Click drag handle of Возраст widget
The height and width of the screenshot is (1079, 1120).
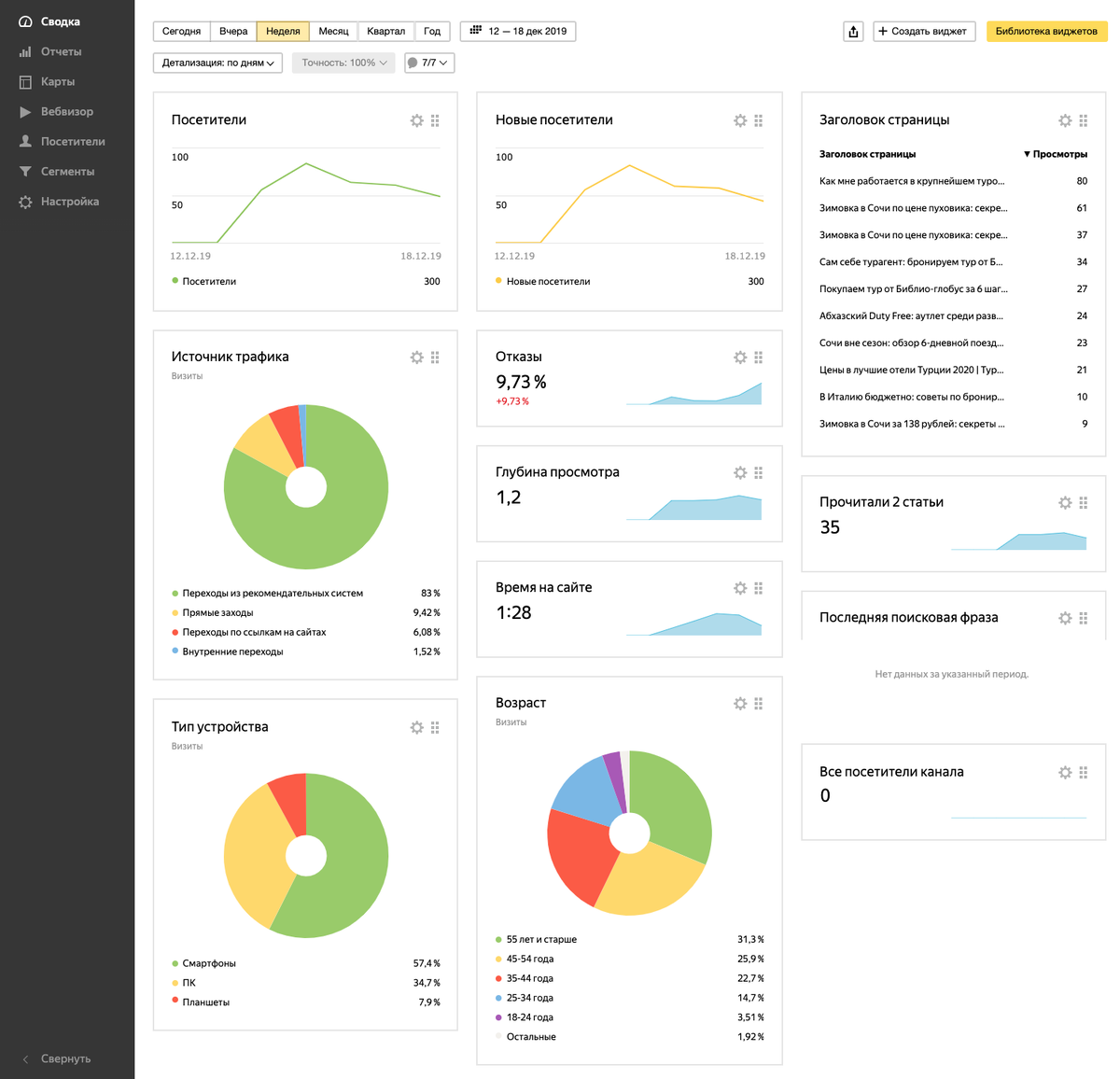(759, 704)
